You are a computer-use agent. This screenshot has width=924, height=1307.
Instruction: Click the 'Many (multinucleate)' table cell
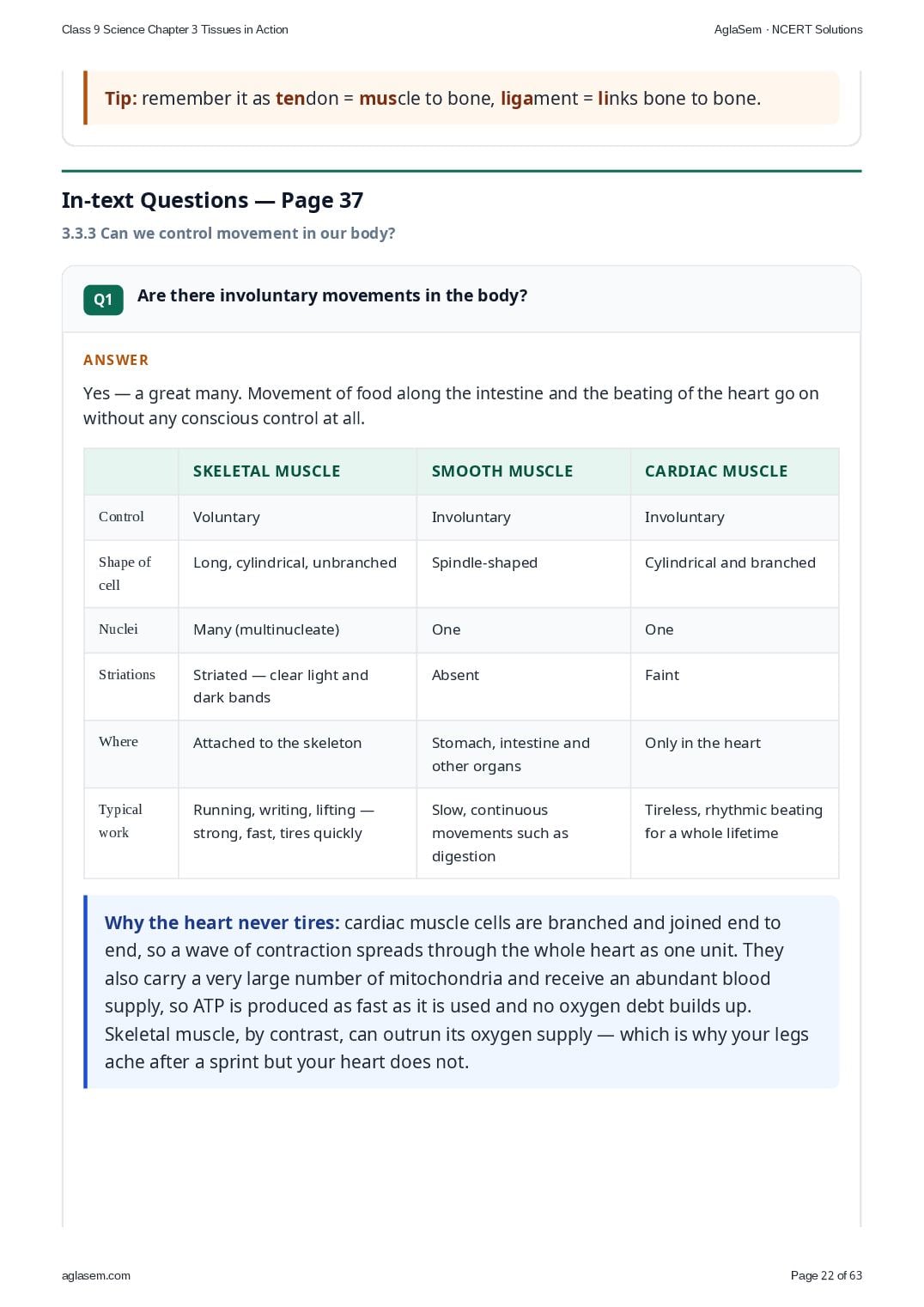point(266,629)
